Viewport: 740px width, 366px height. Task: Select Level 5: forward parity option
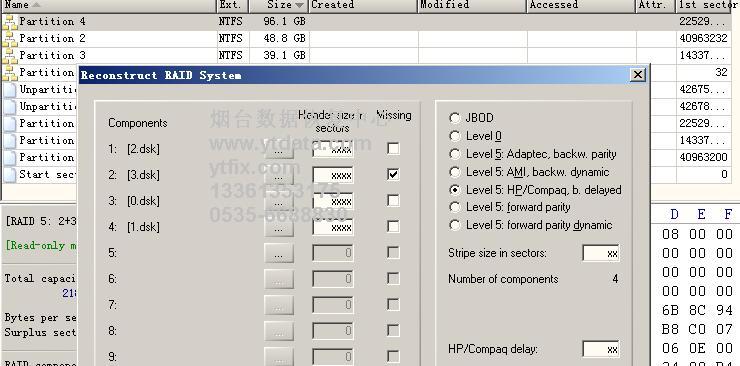454,207
